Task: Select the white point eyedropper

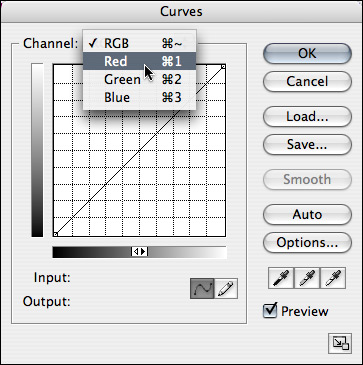Action: [333, 278]
